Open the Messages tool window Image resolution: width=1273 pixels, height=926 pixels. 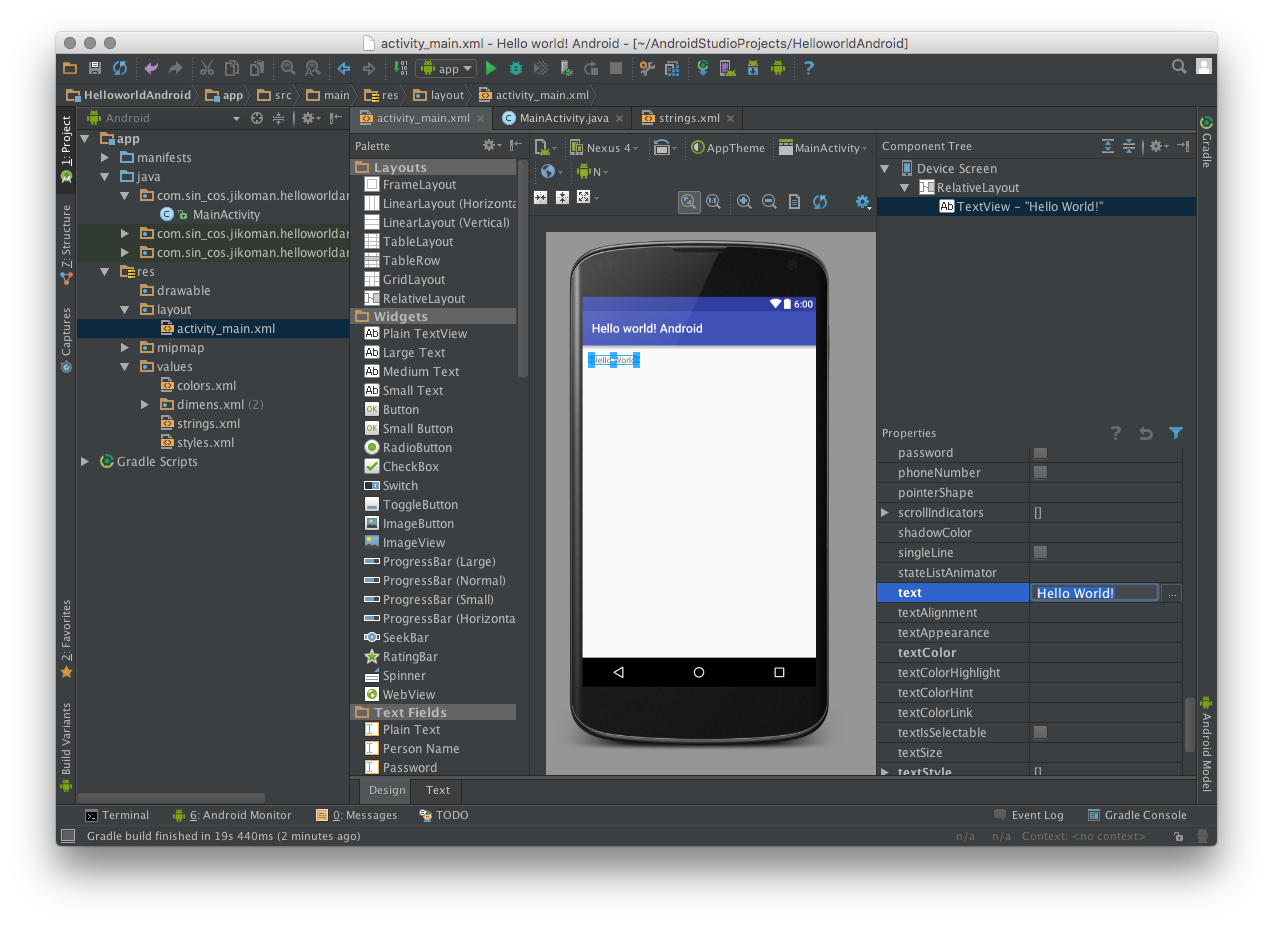(x=357, y=815)
